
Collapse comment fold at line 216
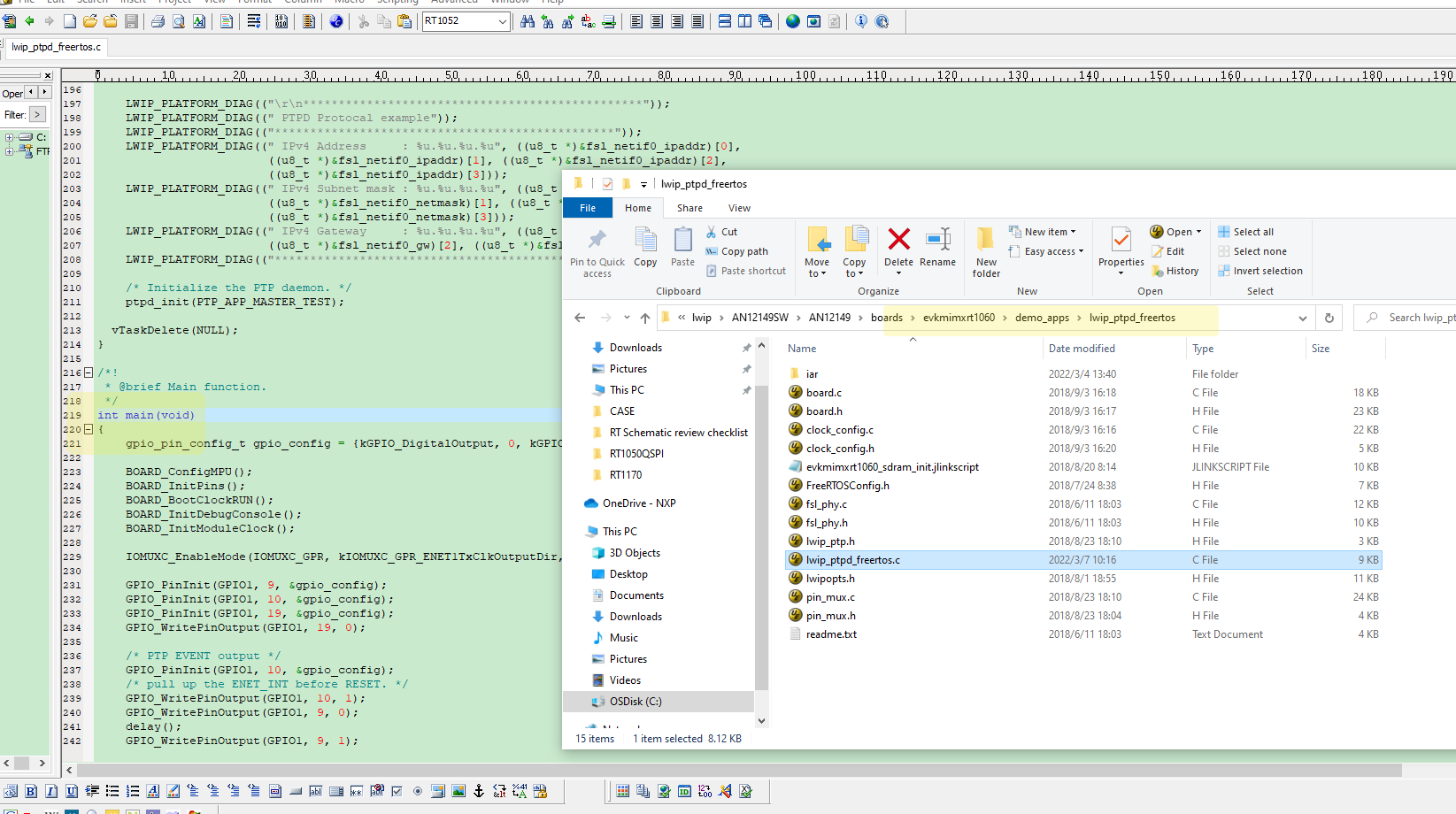tap(89, 372)
